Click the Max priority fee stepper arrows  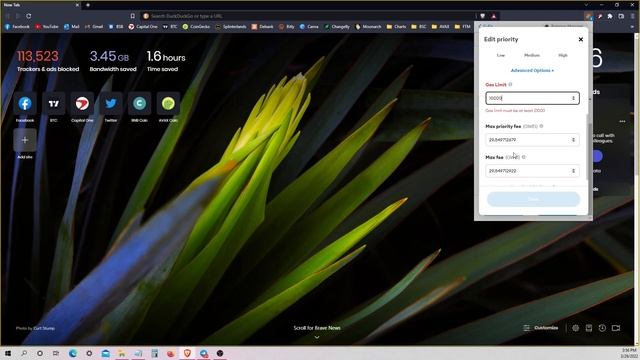[x=573, y=140]
